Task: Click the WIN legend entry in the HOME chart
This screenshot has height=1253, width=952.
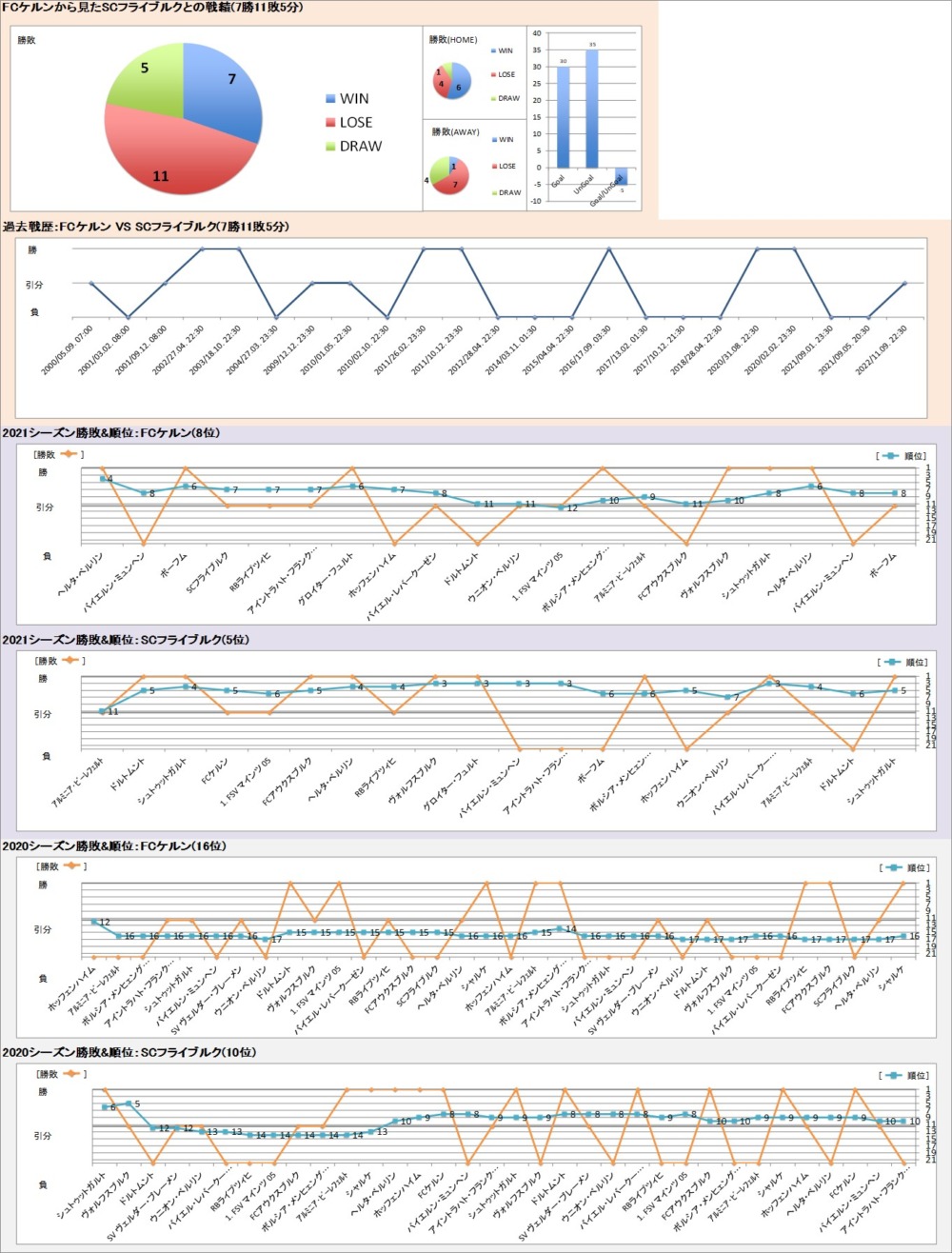Action: (x=505, y=50)
